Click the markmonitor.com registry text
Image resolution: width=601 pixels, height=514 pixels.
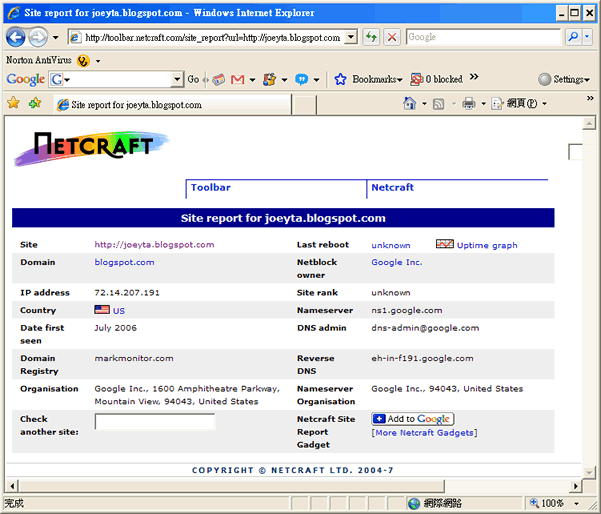134,358
